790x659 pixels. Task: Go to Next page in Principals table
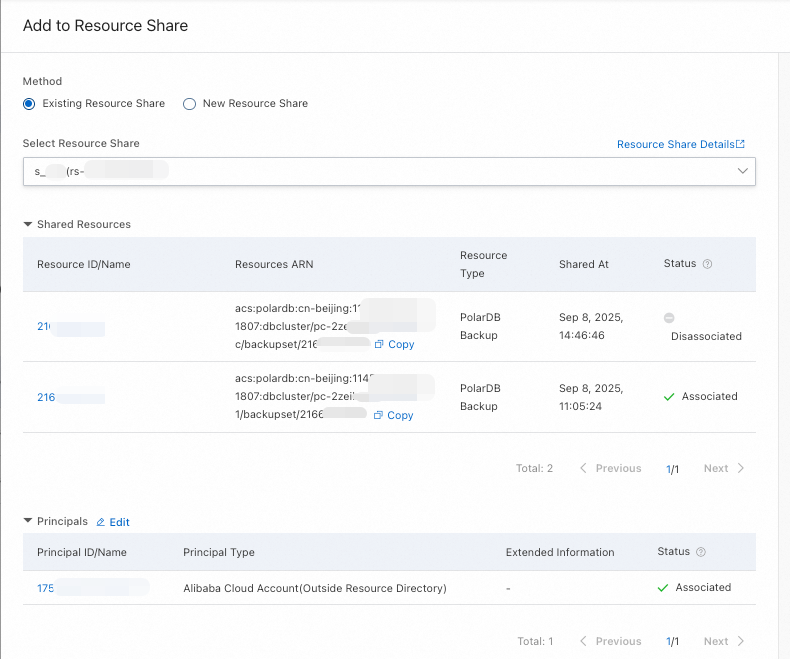(723, 641)
